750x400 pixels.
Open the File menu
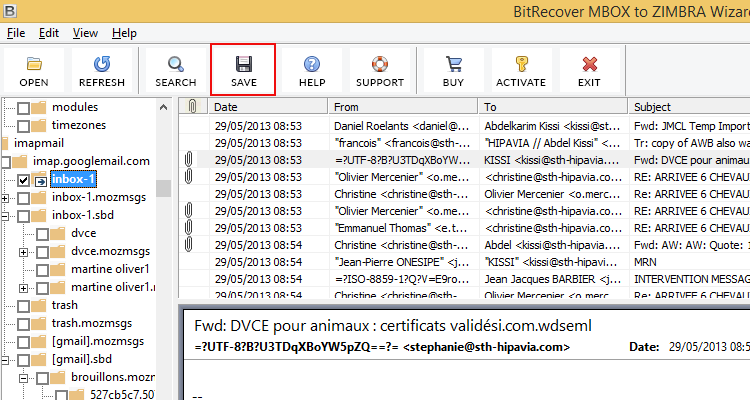16,33
